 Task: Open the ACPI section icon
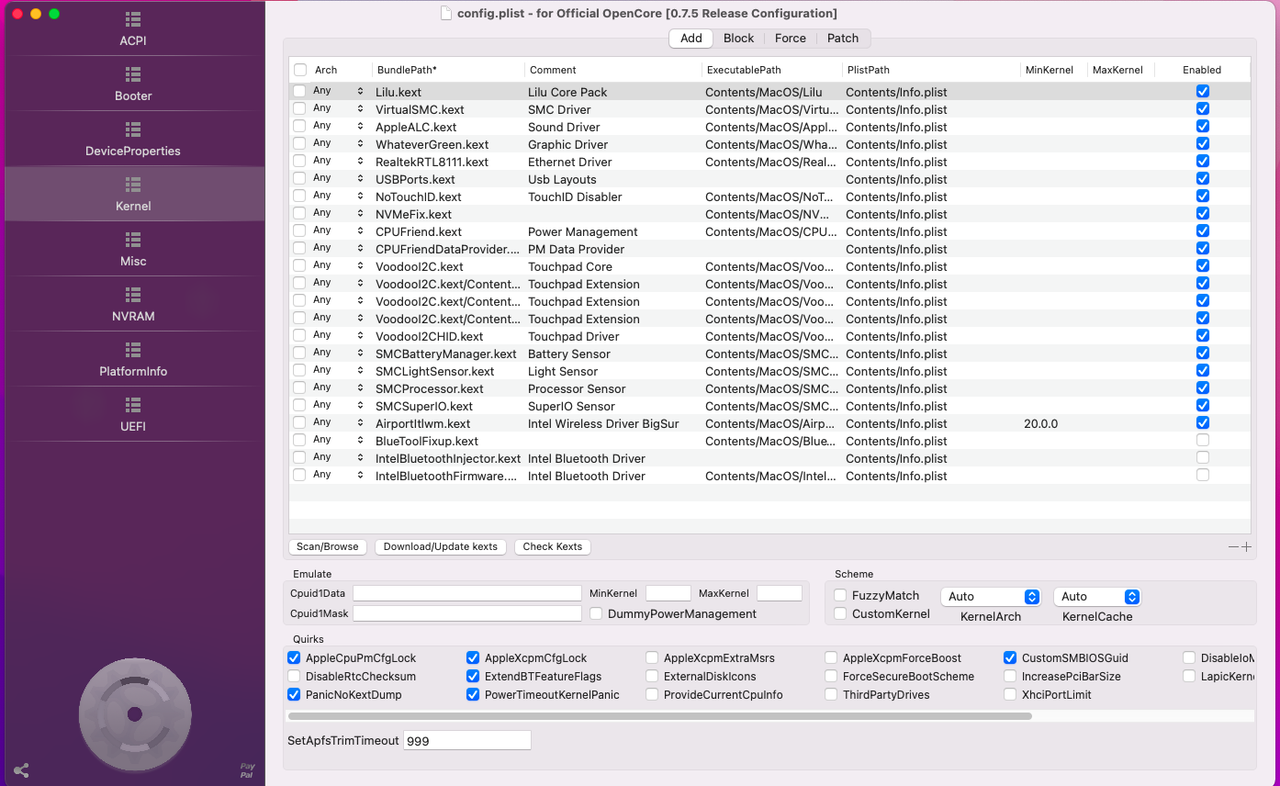click(133, 20)
